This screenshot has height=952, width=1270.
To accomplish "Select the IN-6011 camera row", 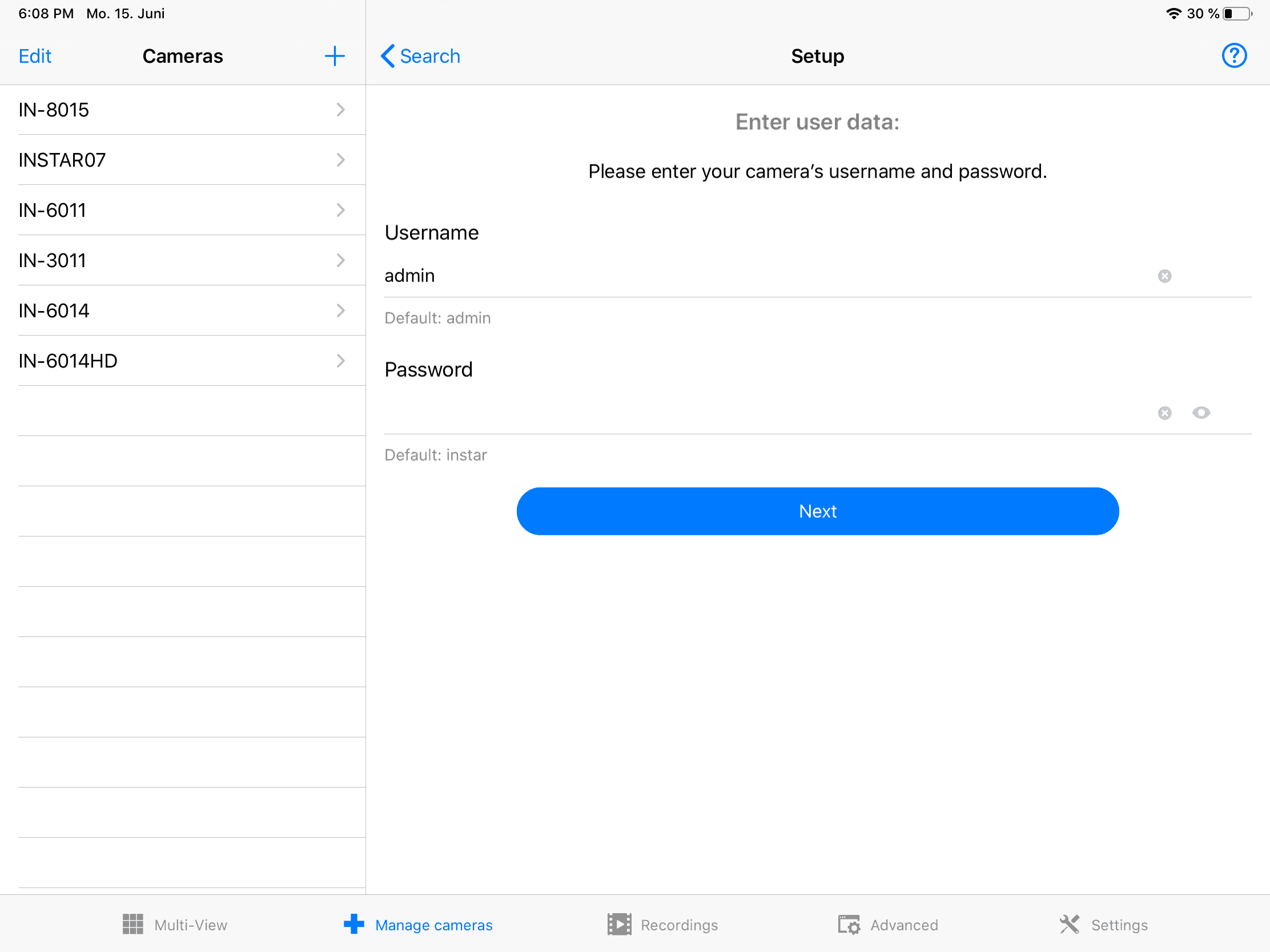I will point(172,210).
